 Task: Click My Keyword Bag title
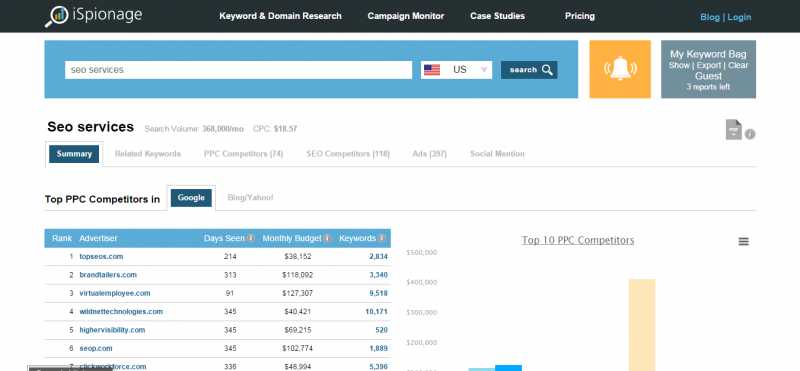pos(708,54)
